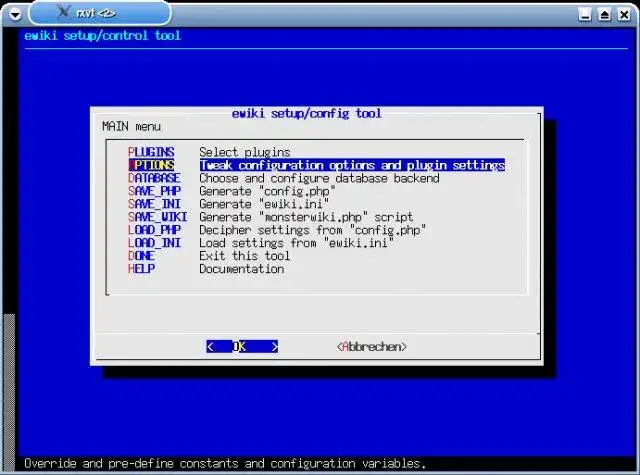Click 'Load settings from "ewiki.ini"' text

[296, 243]
